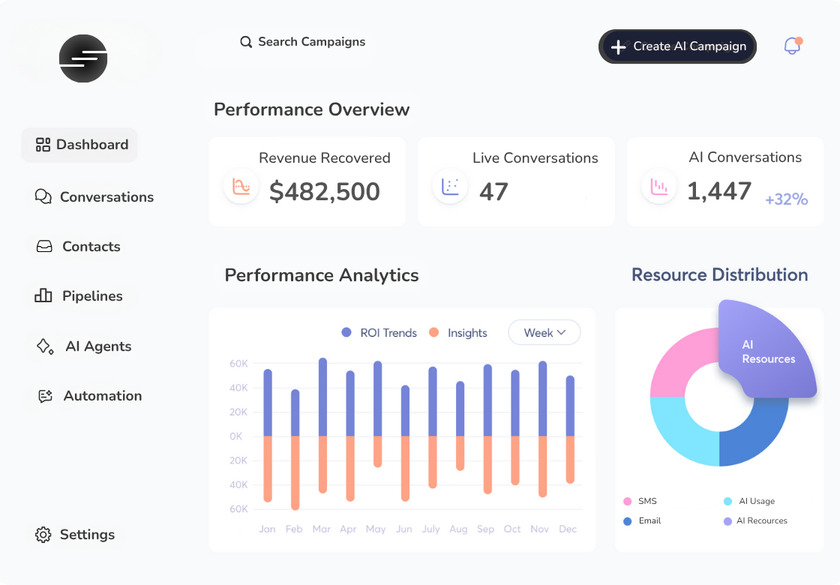
Task: Click Live Conversations scatter chart icon
Action: [450, 186]
